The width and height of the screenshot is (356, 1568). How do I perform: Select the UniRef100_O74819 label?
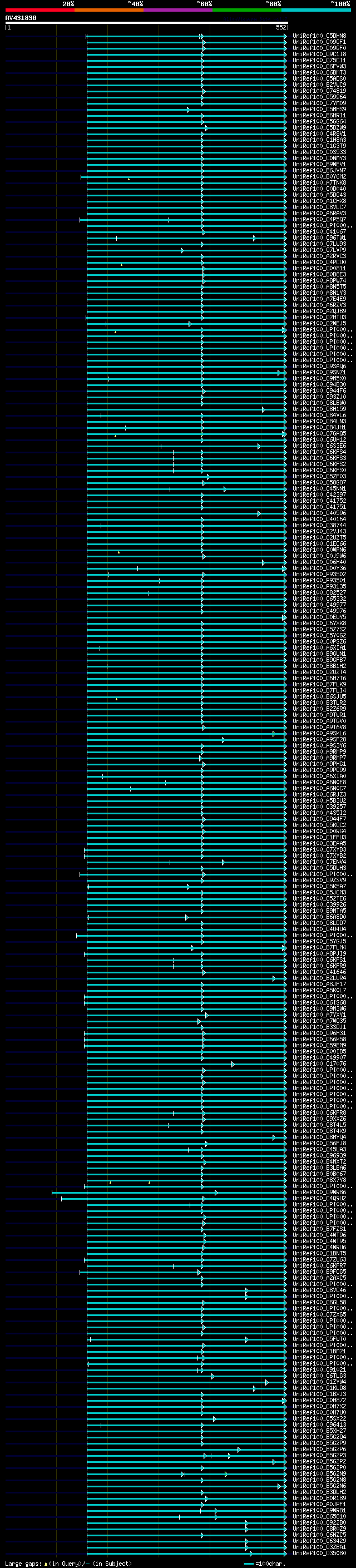[319, 91]
